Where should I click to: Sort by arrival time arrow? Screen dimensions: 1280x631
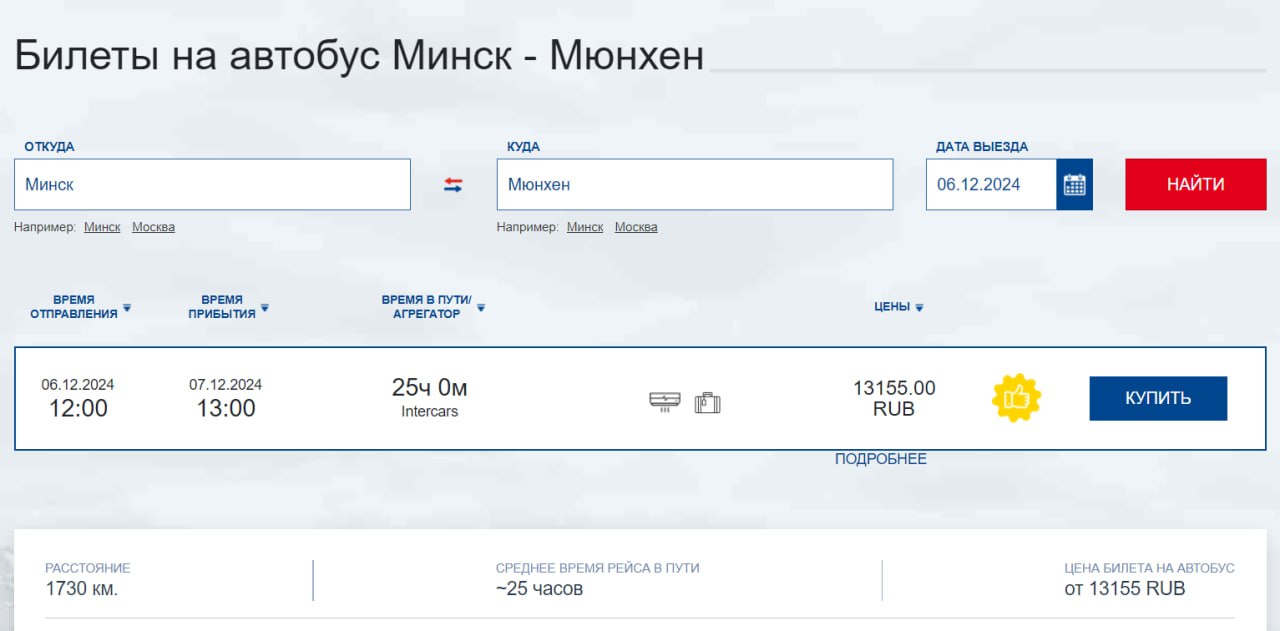[x=265, y=308]
